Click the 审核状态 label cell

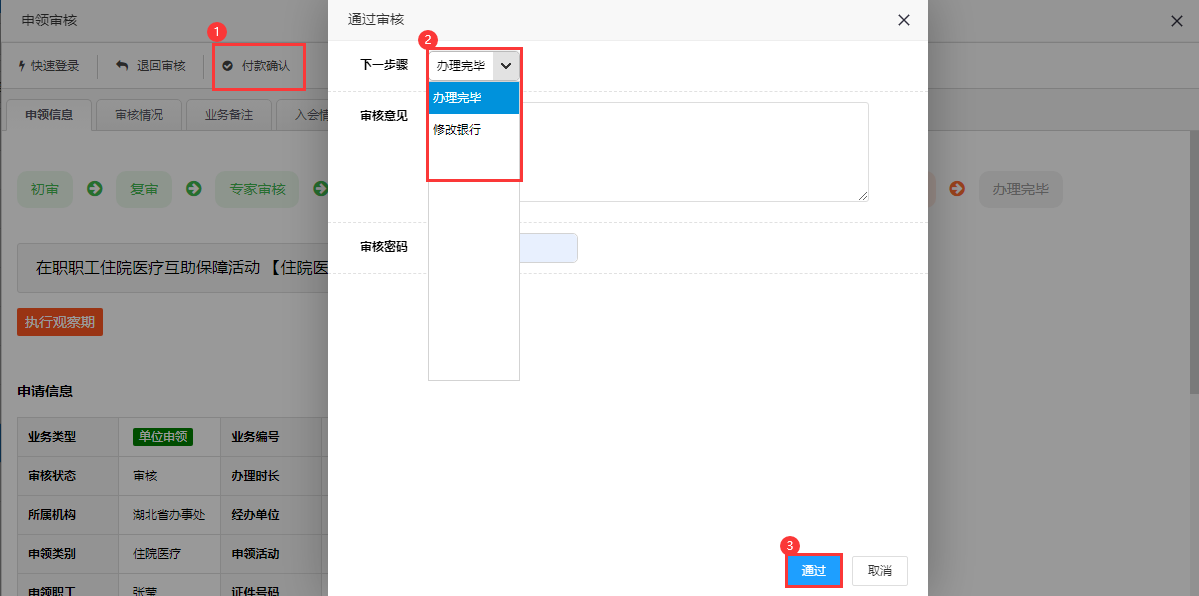tap(69, 476)
